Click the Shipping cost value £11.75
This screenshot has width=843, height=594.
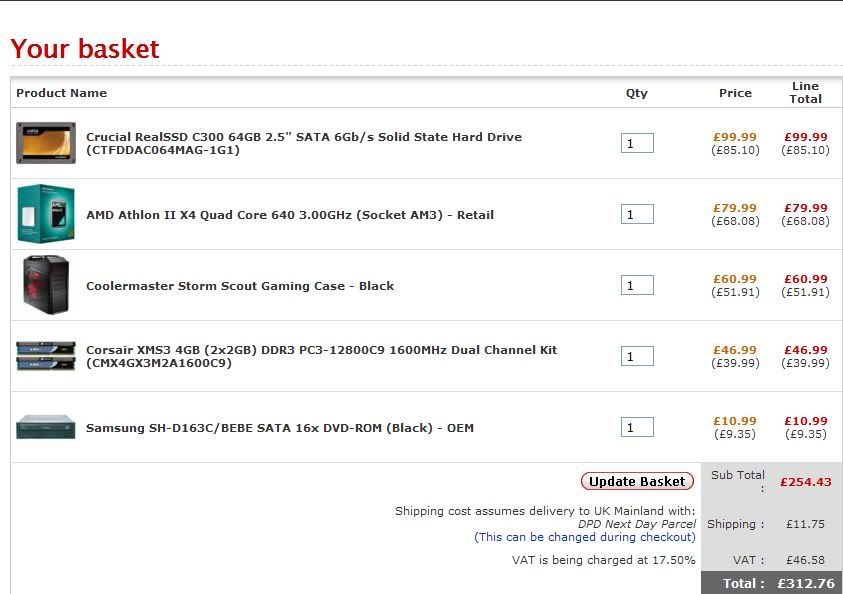pos(805,524)
